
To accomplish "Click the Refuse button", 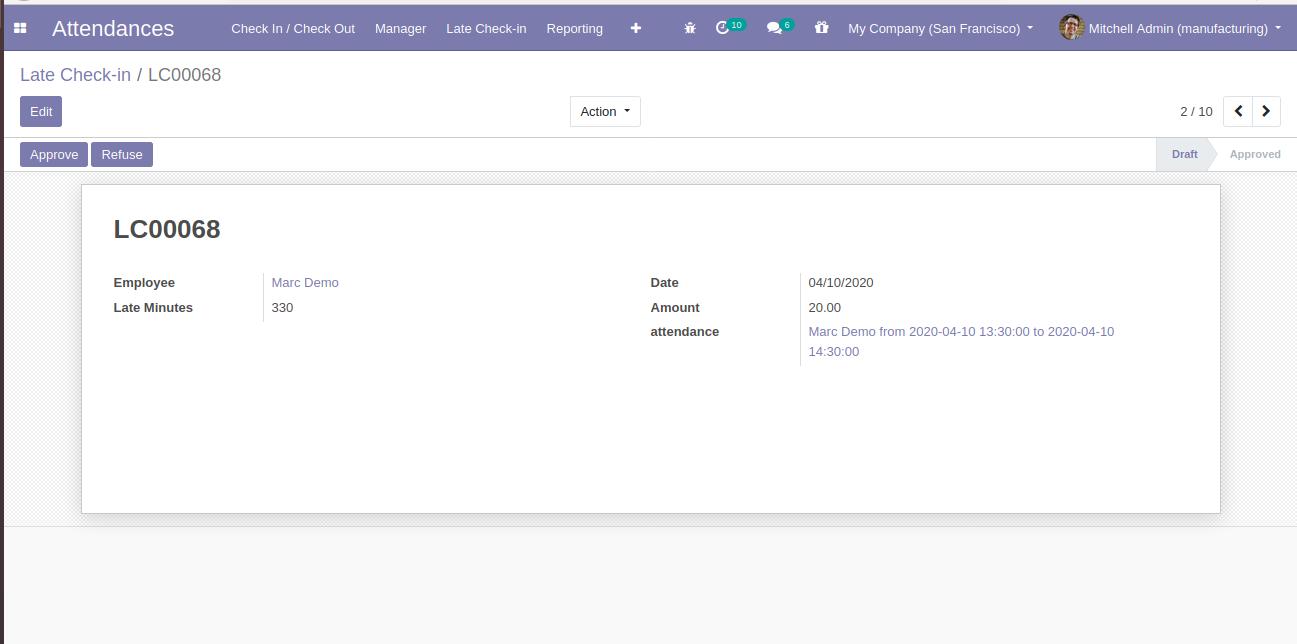I will click(x=122, y=154).
